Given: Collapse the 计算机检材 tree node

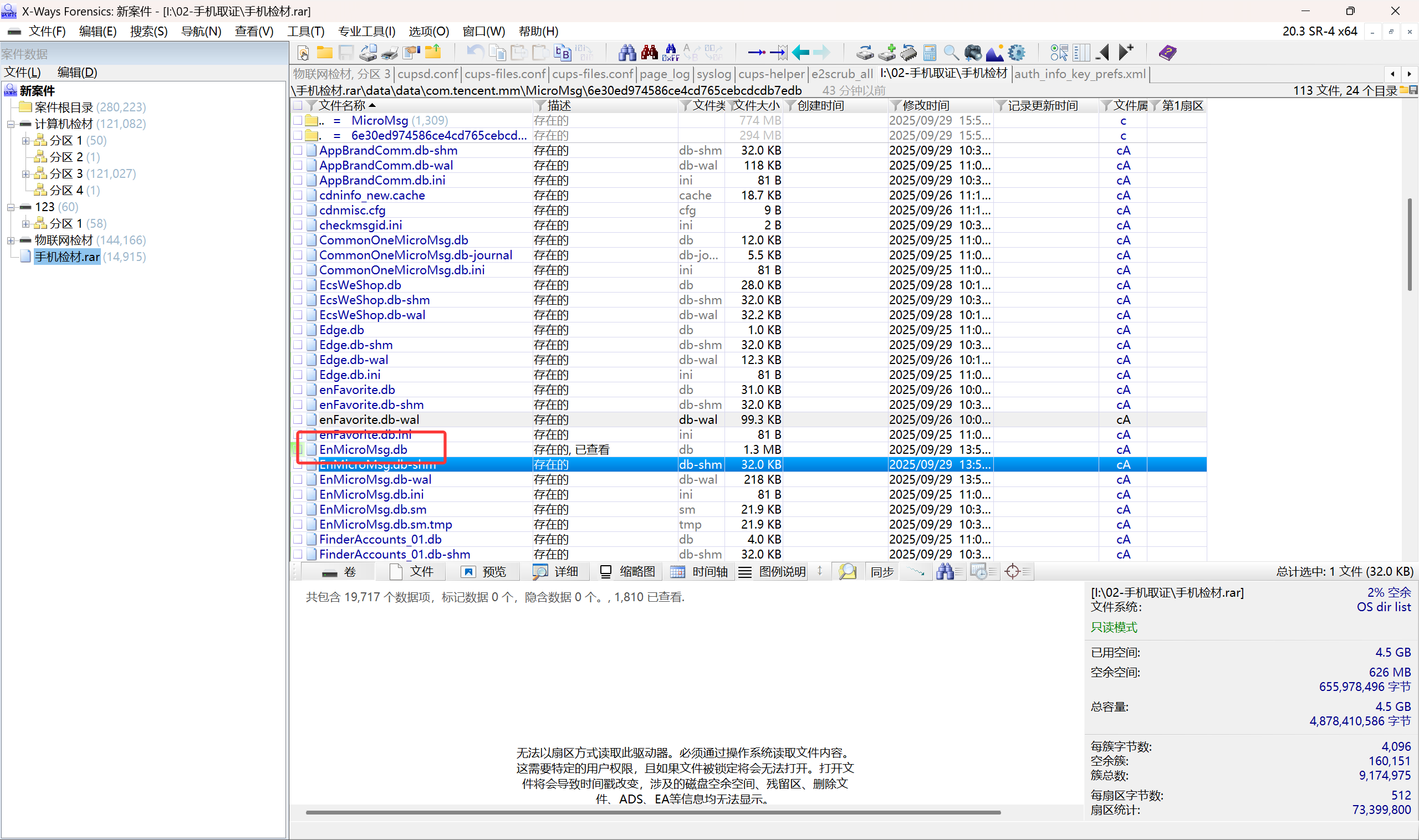Looking at the screenshot, I should 10,124.
